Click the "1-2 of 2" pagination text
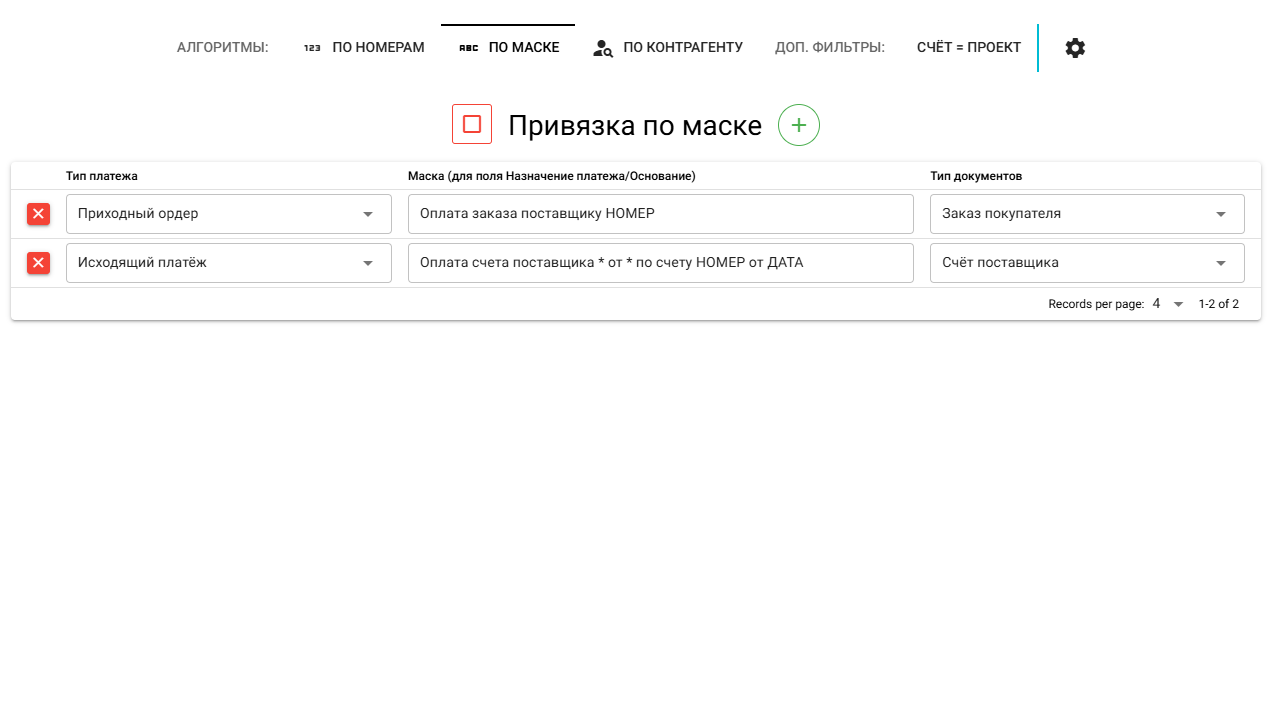The height and width of the screenshot is (720, 1280). pos(1218,304)
